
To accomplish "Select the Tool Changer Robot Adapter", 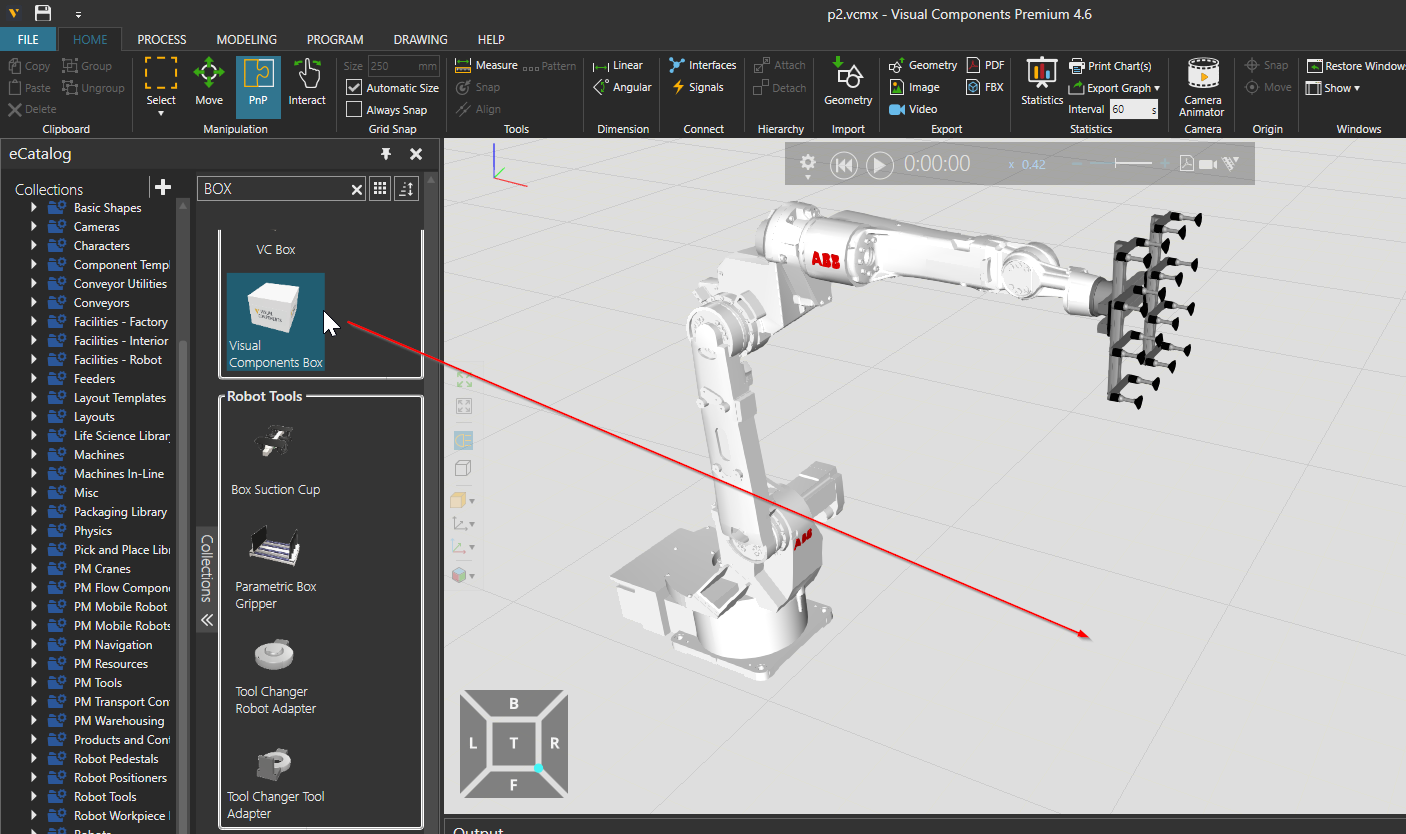I will click(x=276, y=678).
